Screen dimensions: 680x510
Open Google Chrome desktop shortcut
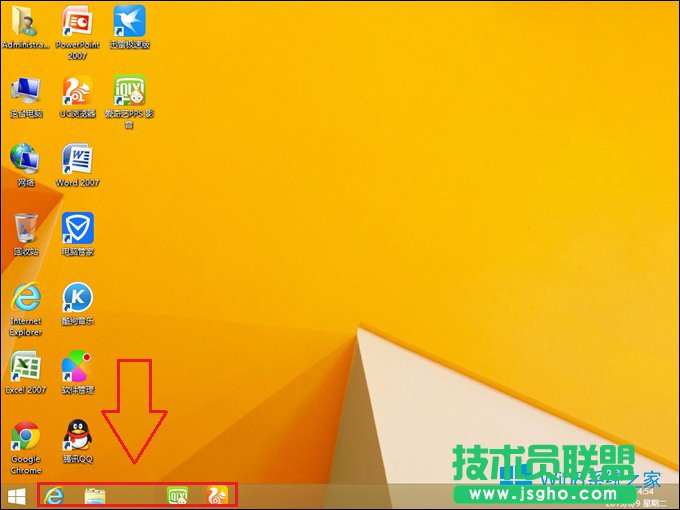pos(25,436)
